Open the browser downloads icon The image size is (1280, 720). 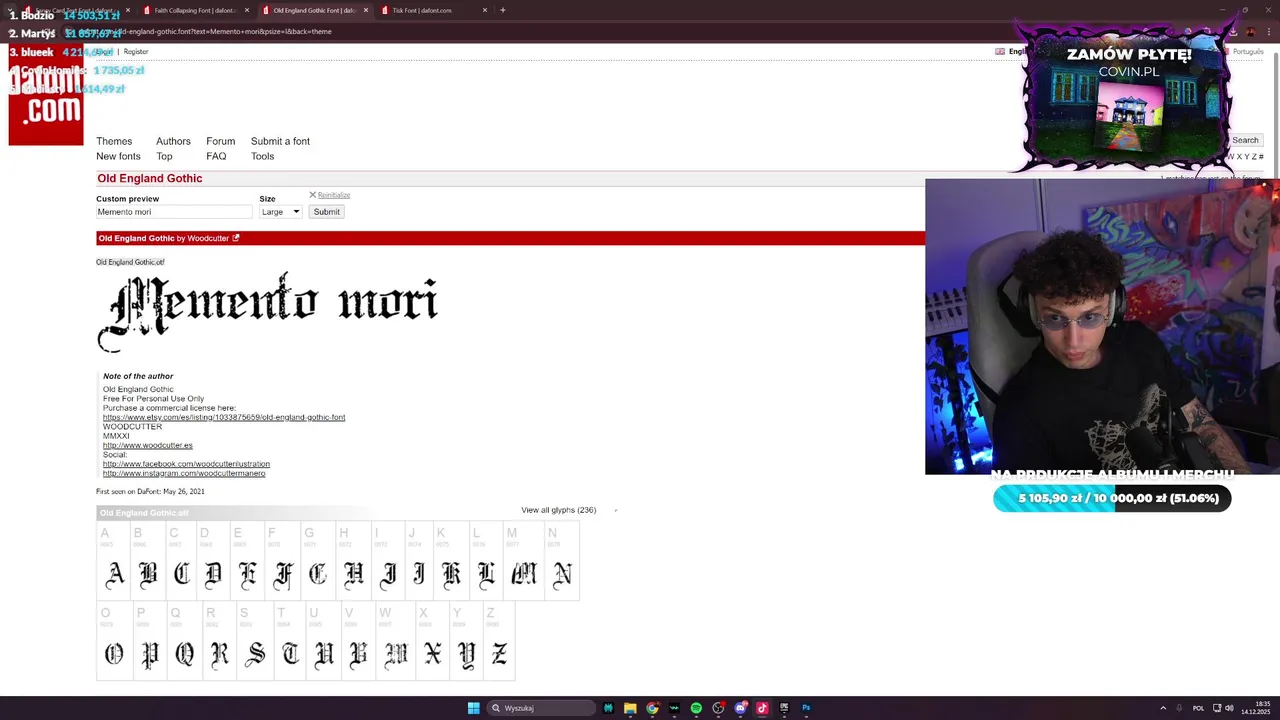click(1233, 31)
